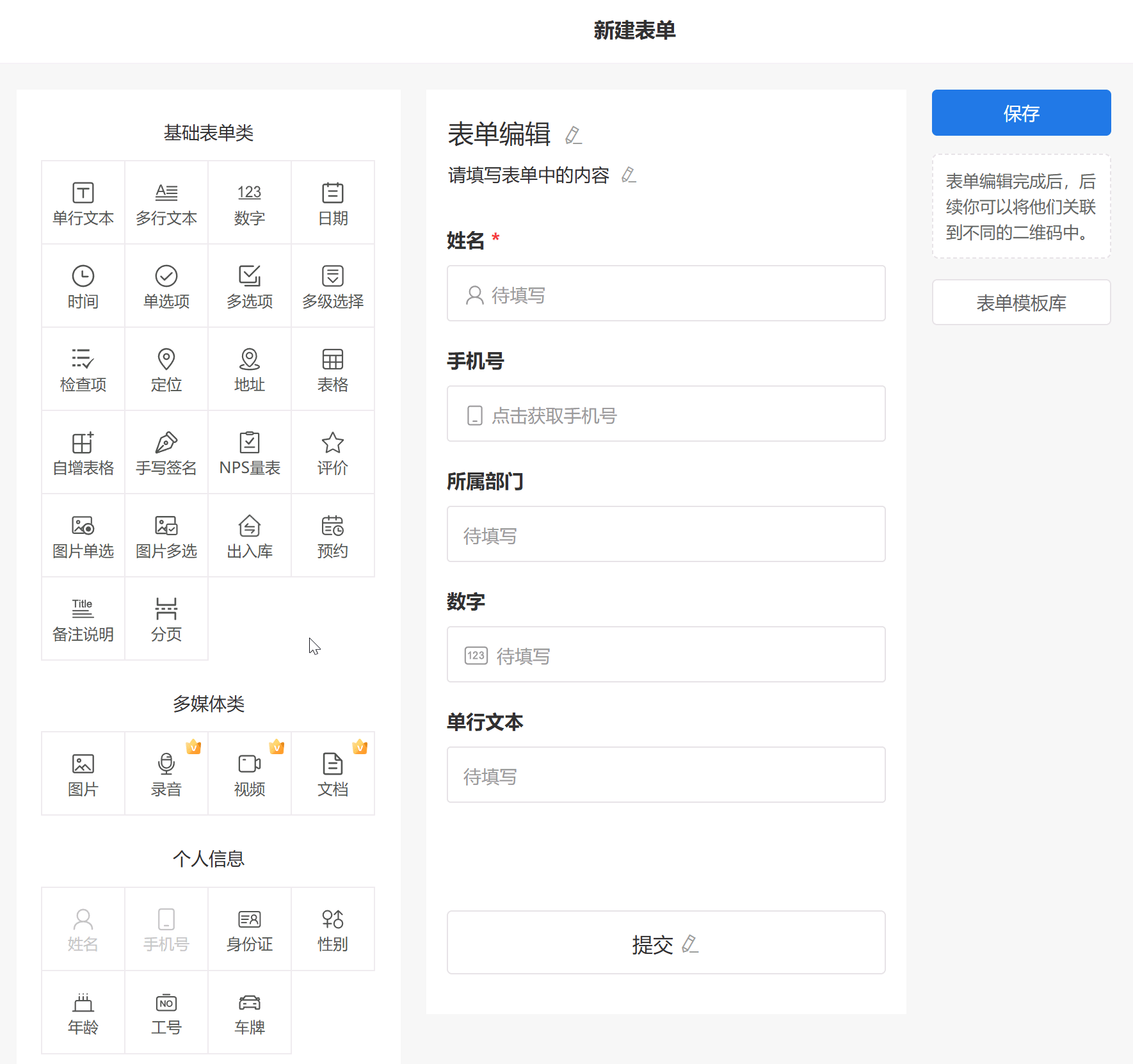This screenshot has height=1064, width=1133.
Task: Add the multi-choice (多选项) checkbox component
Action: pos(250,286)
